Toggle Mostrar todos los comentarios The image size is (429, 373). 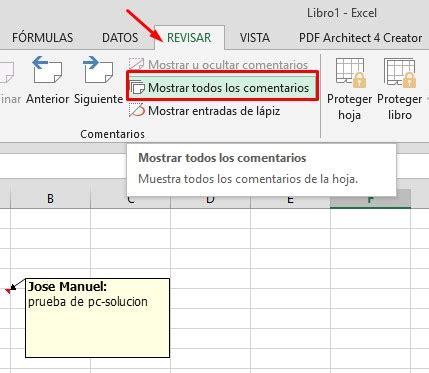[x=222, y=88]
